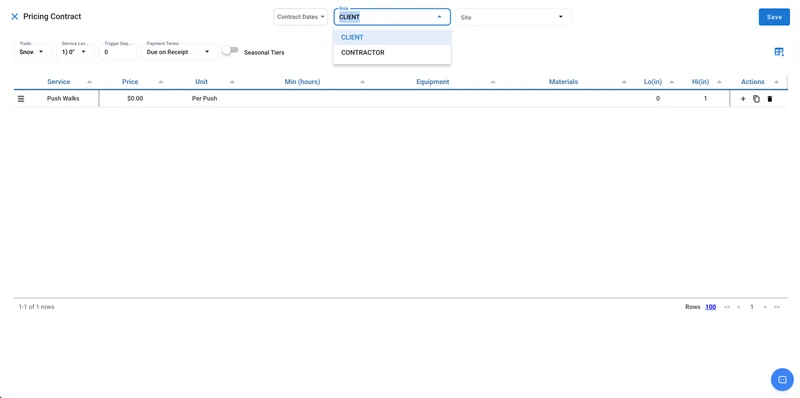Click page number 1
800x398 pixels.
pyautogui.click(x=752, y=307)
